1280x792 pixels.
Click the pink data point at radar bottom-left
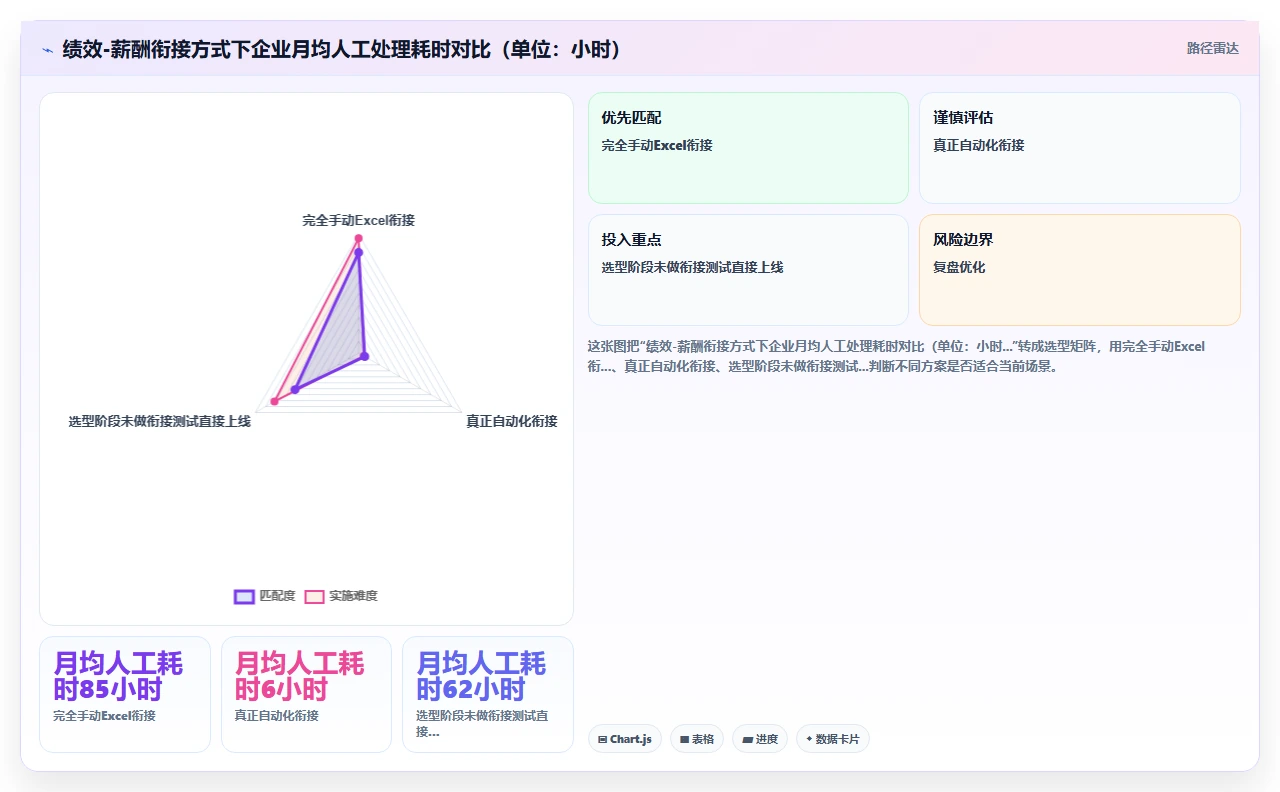(275, 401)
